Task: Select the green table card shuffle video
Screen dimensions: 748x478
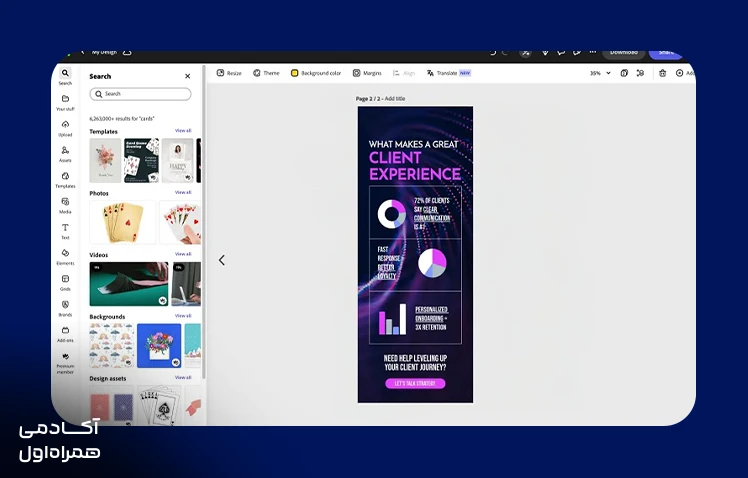Action: 129,284
